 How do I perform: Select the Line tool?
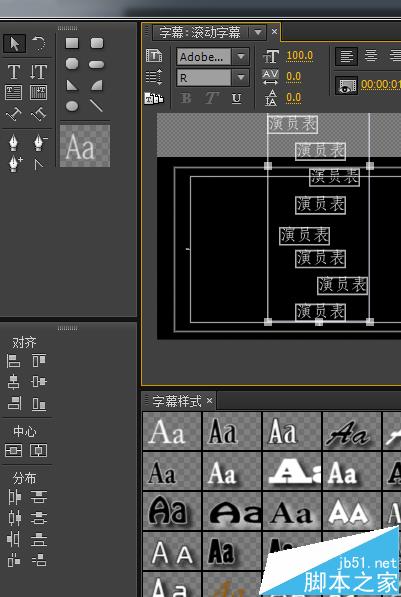pos(97,105)
